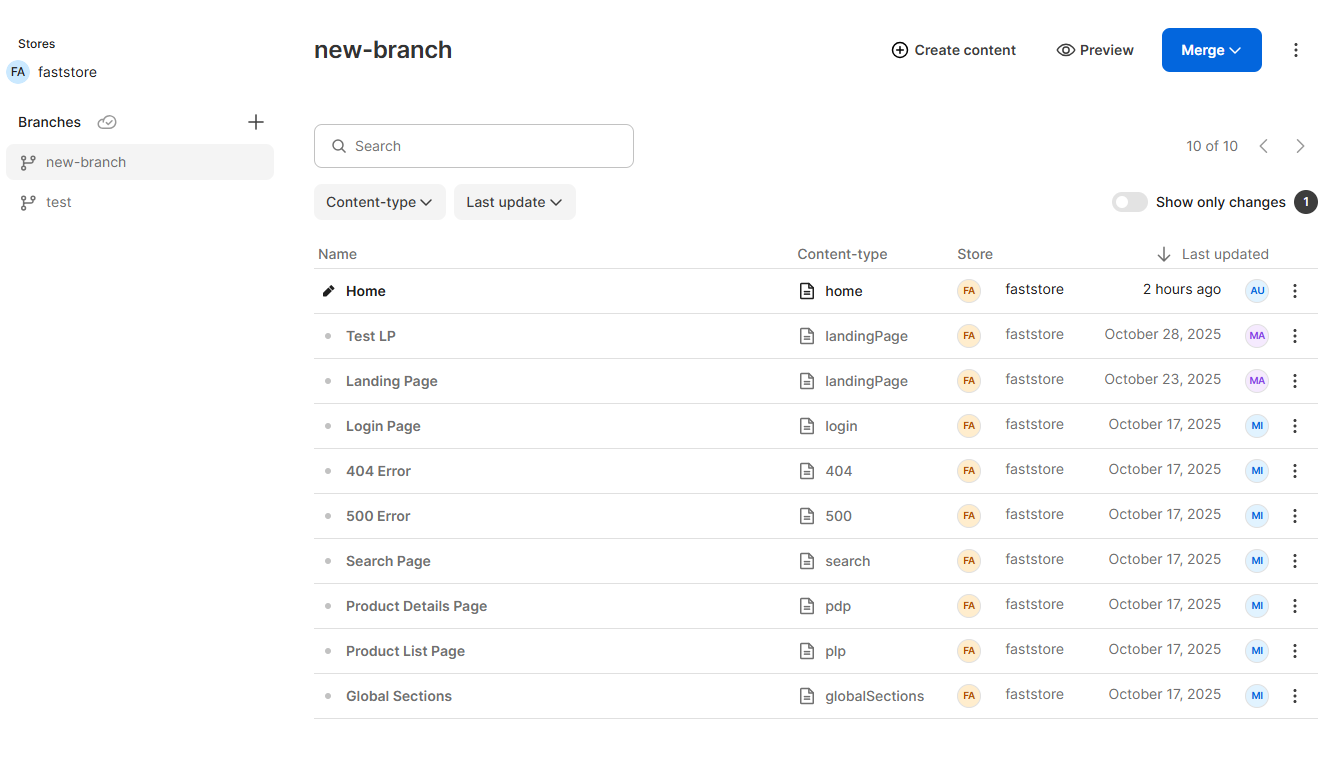Go to the next results page arrow
The image size is (1331, 769).
point(1300,146)
